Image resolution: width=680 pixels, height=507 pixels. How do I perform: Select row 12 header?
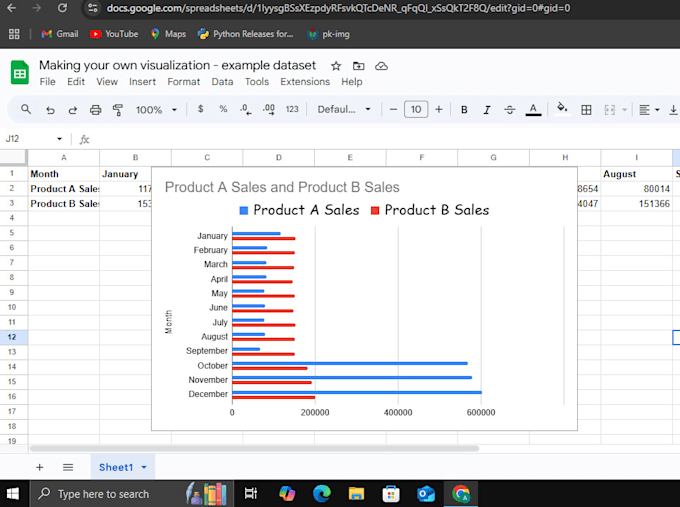click(12, 337)
